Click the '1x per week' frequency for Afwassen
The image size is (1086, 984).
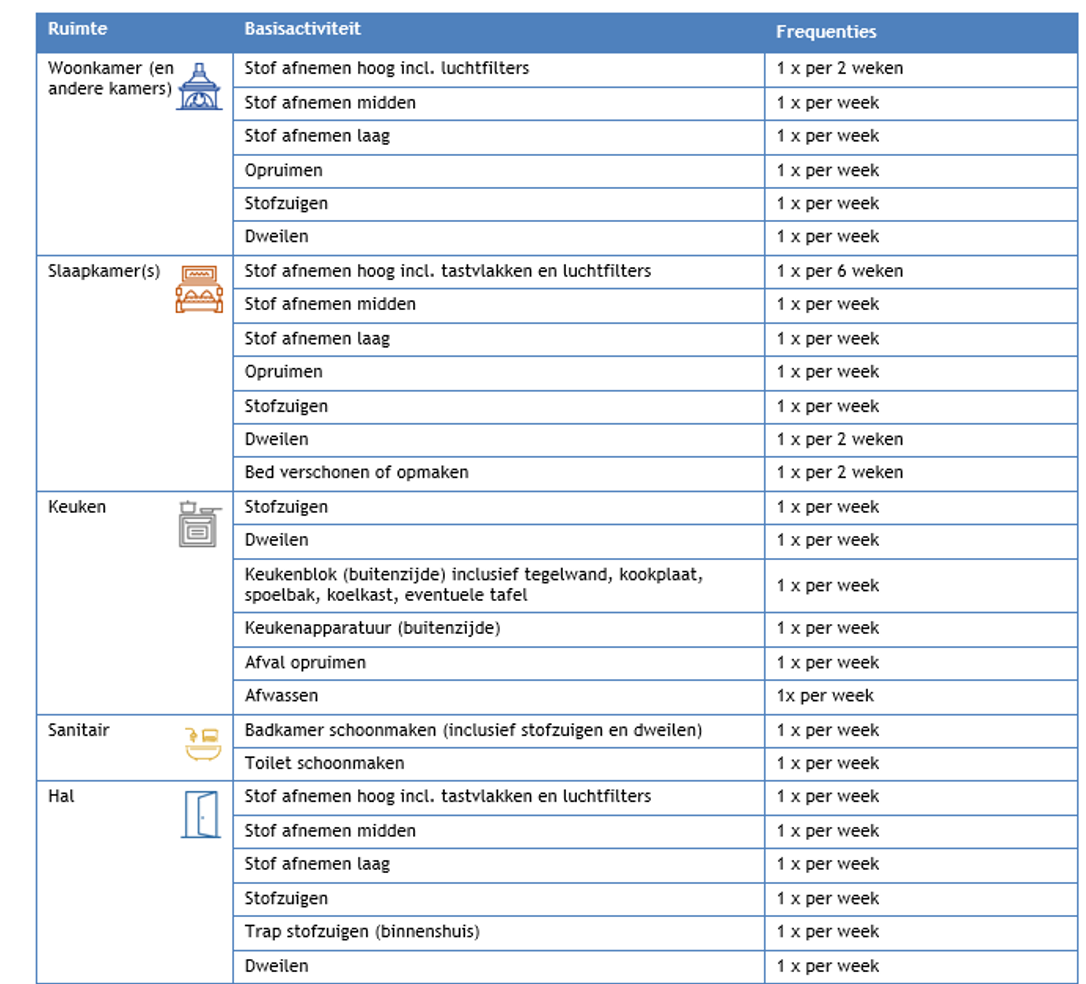[x=825, y=695]
